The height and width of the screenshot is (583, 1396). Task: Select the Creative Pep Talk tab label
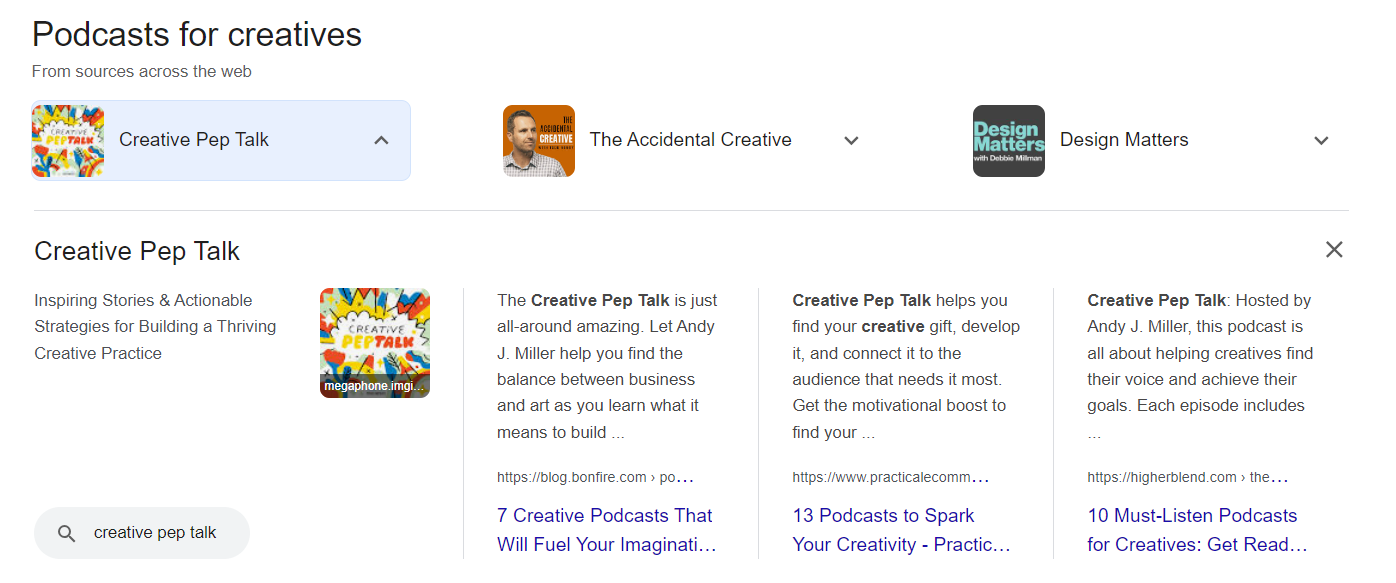(x=194, y=140)
